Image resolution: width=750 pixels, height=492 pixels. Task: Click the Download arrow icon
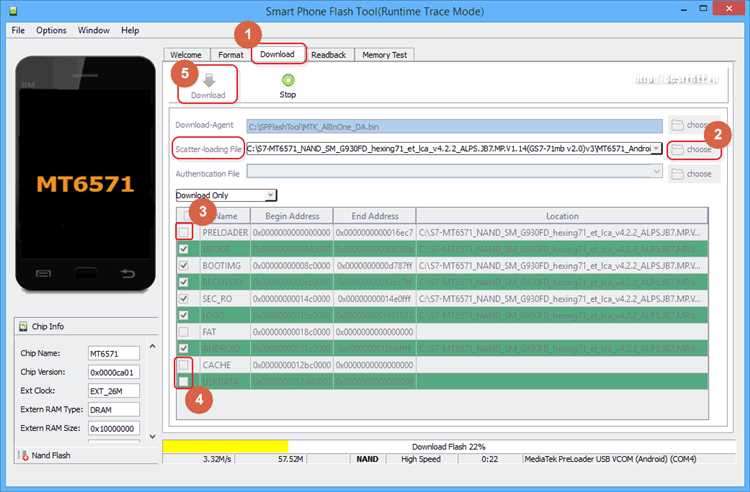point(208,79)
